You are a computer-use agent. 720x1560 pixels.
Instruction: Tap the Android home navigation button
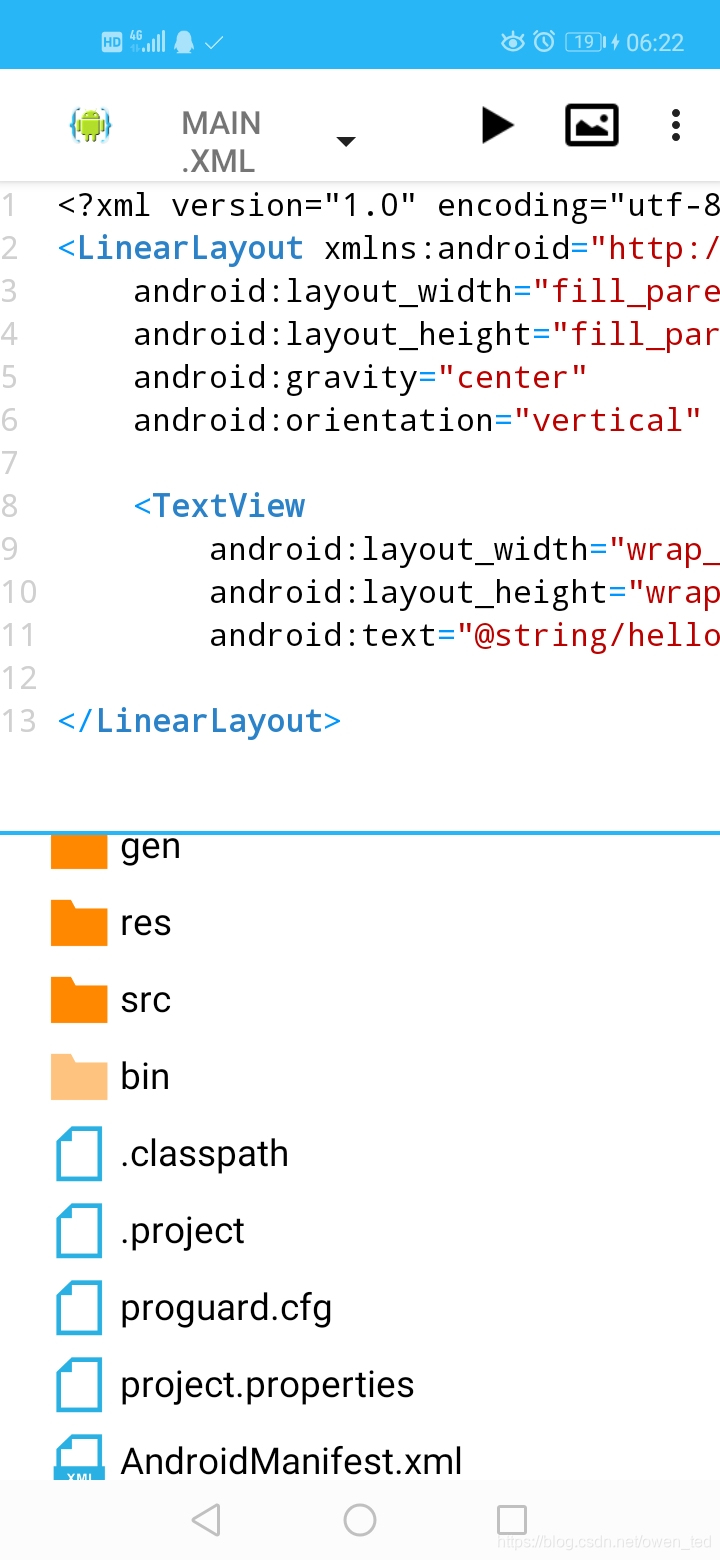point(360,1520)
